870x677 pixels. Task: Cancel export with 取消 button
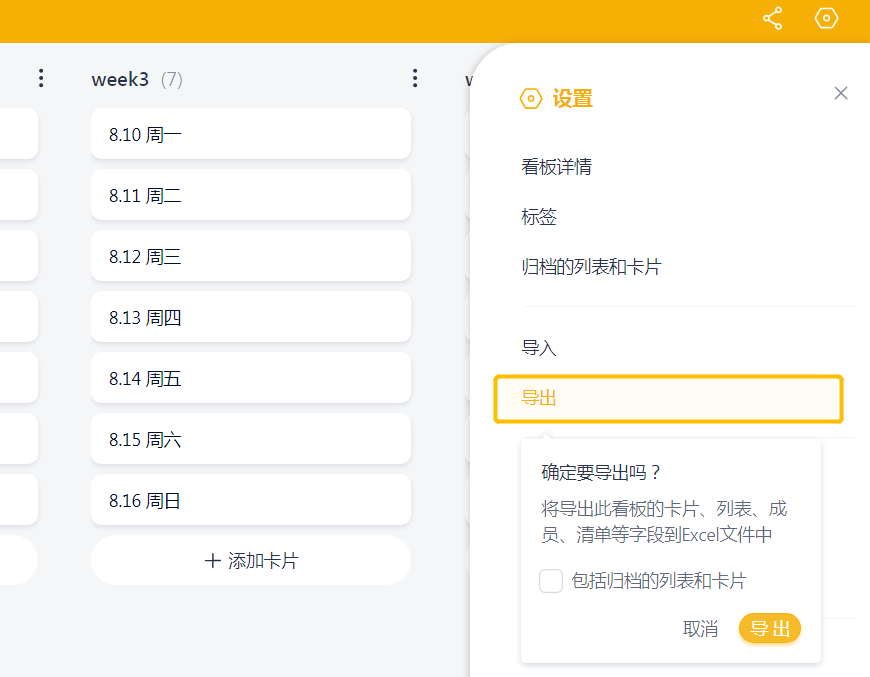700,628
